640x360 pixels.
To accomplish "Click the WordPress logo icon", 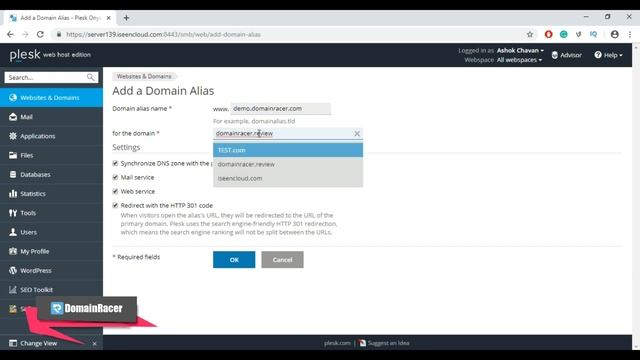I will tap(13, 270).
